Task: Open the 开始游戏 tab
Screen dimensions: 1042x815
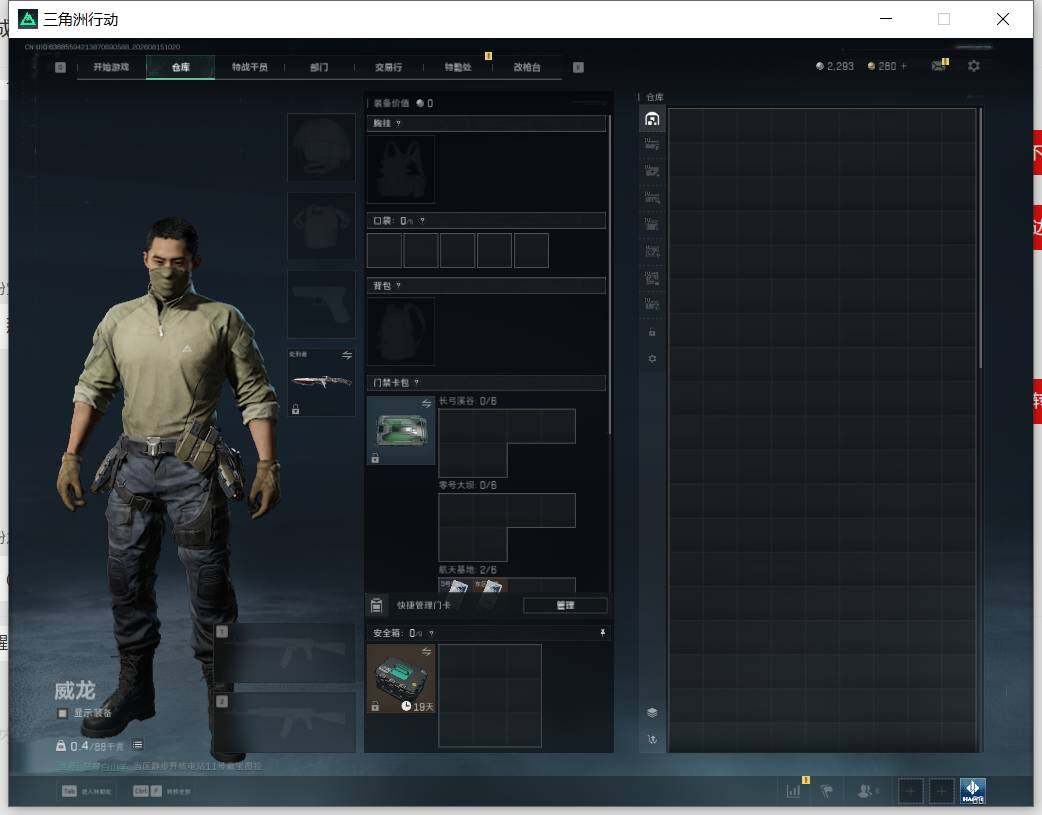Action: click(x=111, y=67)
